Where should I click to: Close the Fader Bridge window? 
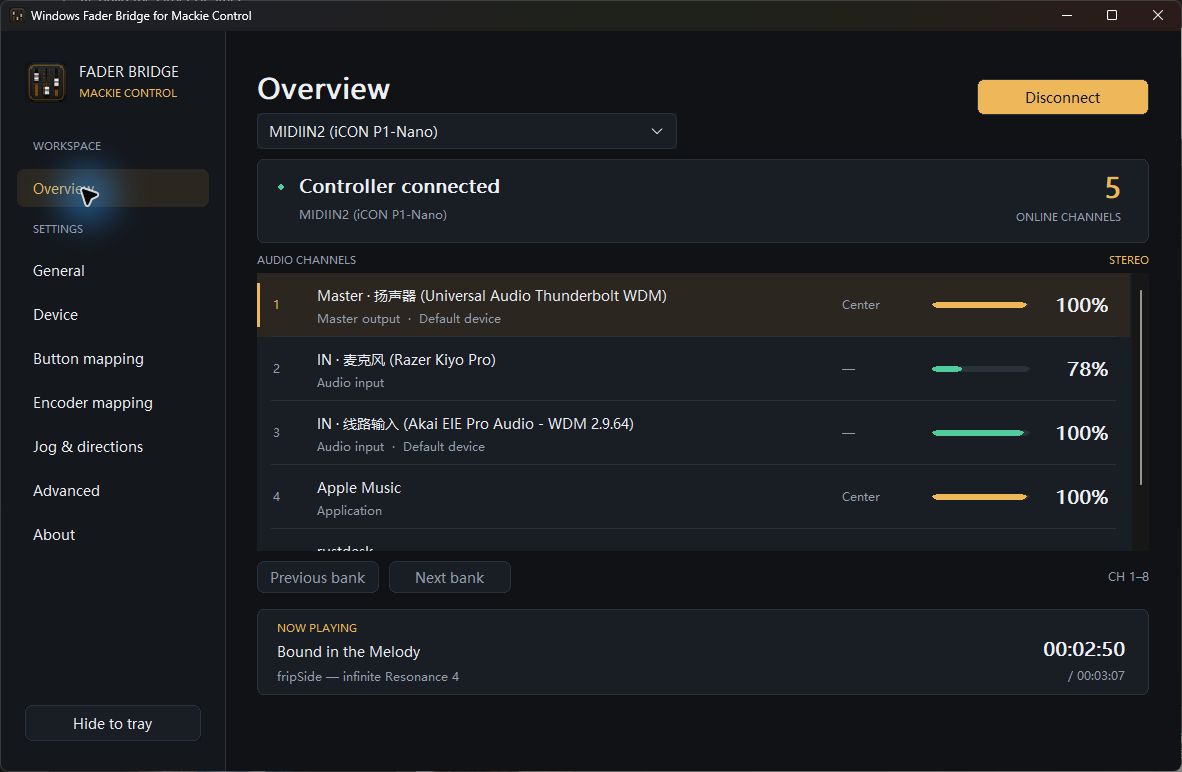coord(1158,15)
